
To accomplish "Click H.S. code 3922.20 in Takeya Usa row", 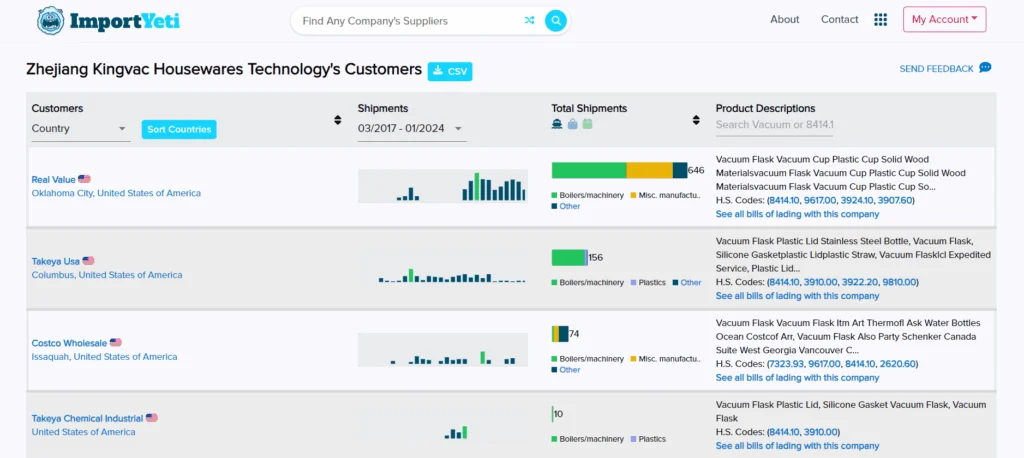I will [859, 282].
